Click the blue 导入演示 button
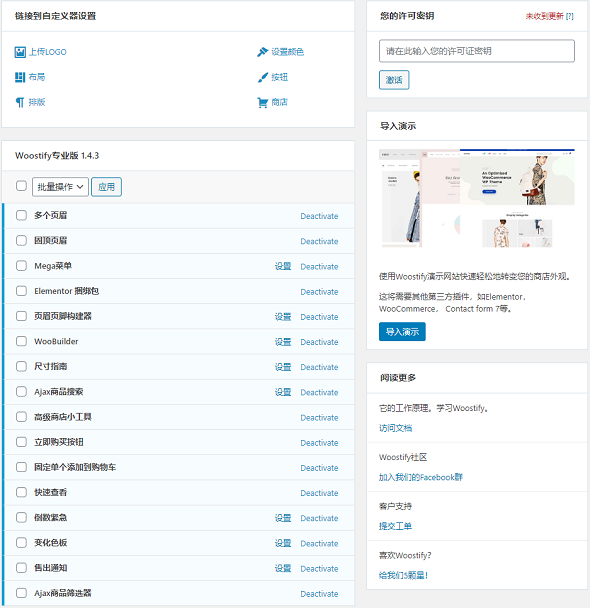The width and height of the screenshot is (590, 608). [402, 332]
